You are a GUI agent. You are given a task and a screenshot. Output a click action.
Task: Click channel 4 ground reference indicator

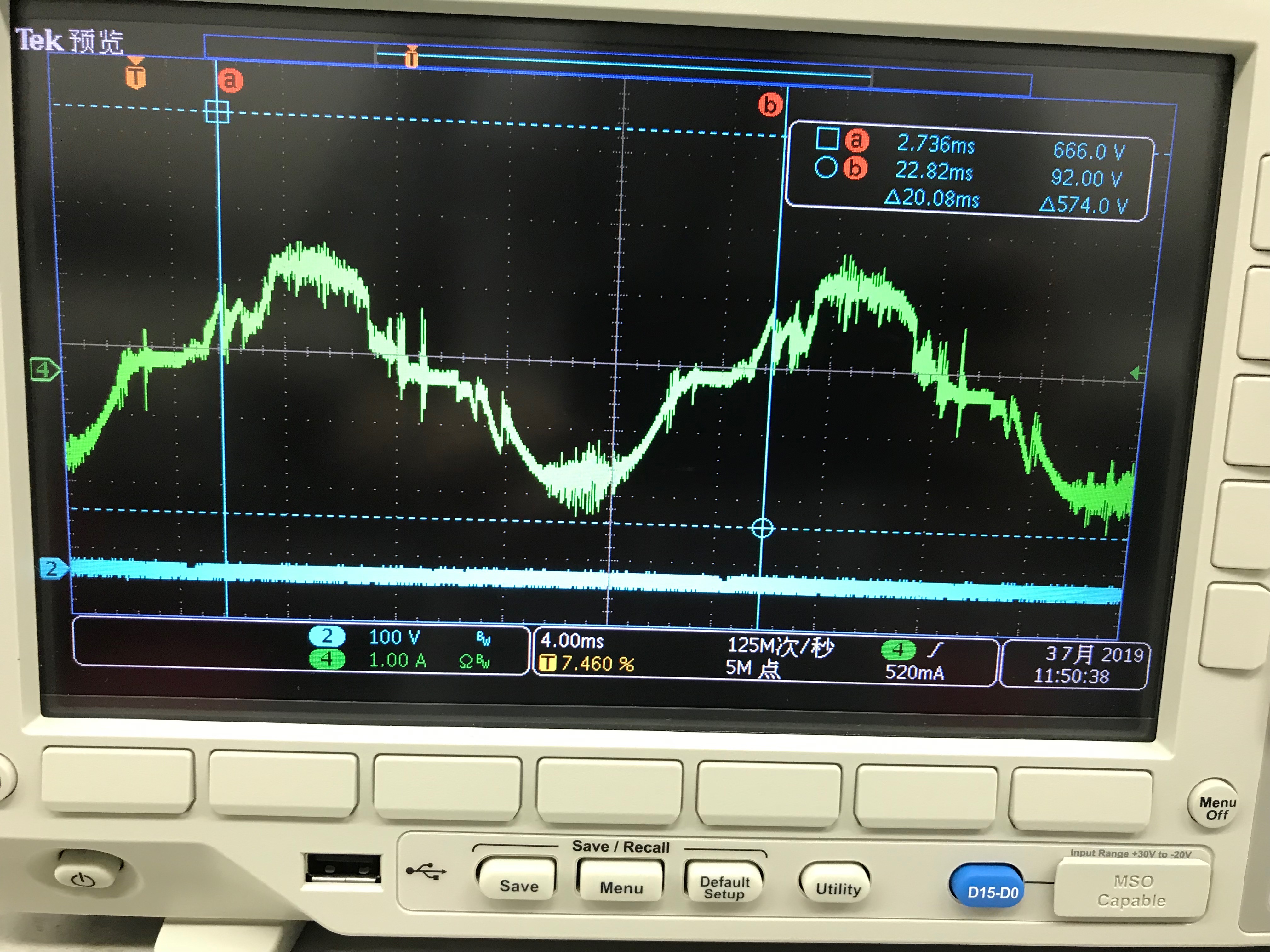[45, 370]
